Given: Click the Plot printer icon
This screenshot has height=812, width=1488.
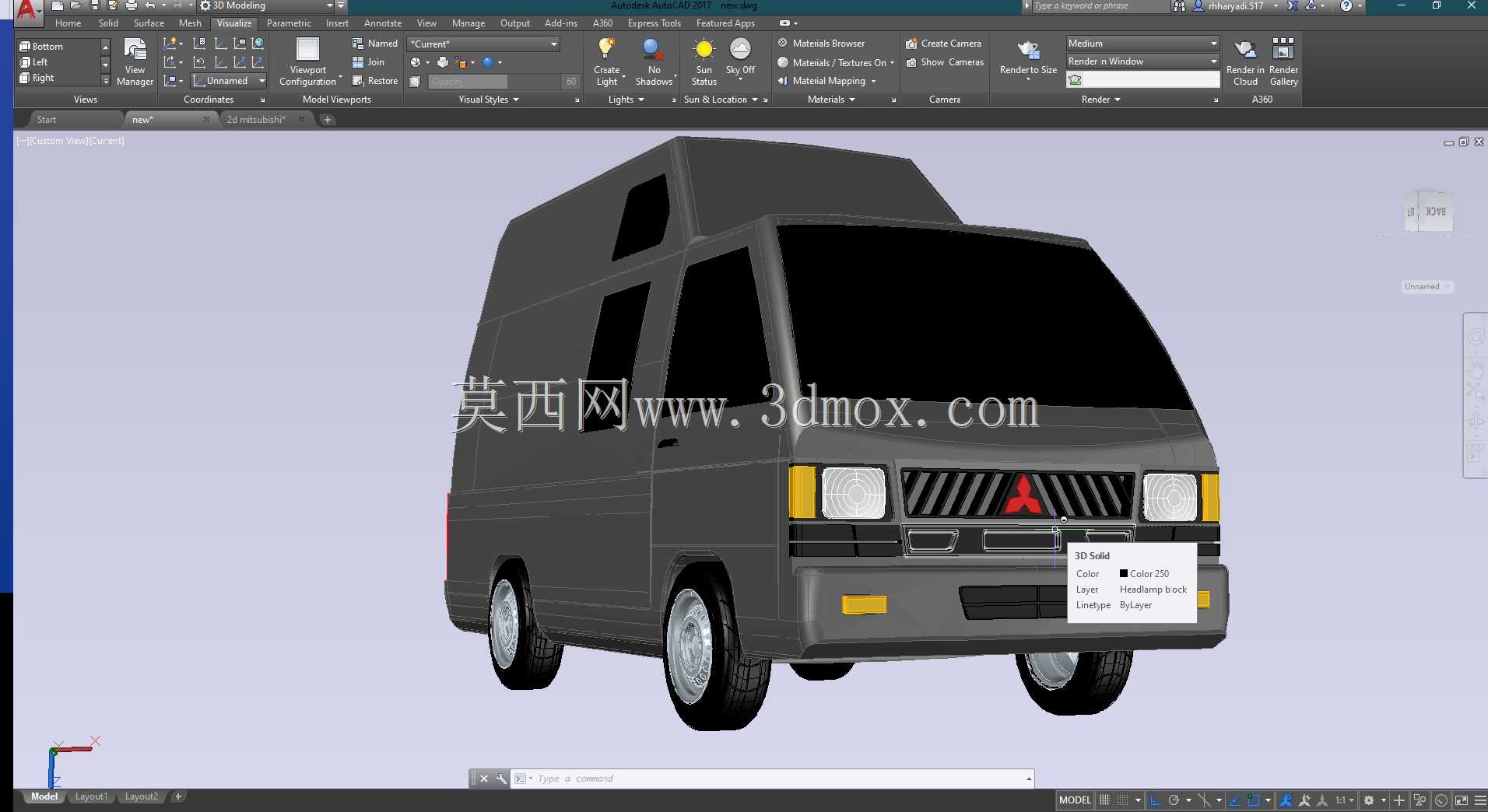Looking at the screenshot, I should (131, 5).
